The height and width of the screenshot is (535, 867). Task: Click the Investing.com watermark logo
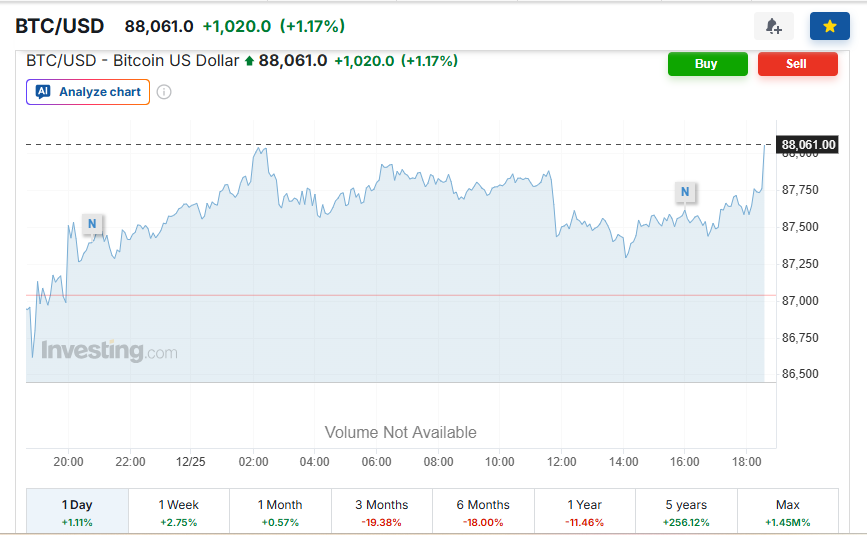click(x=109, y=351)
